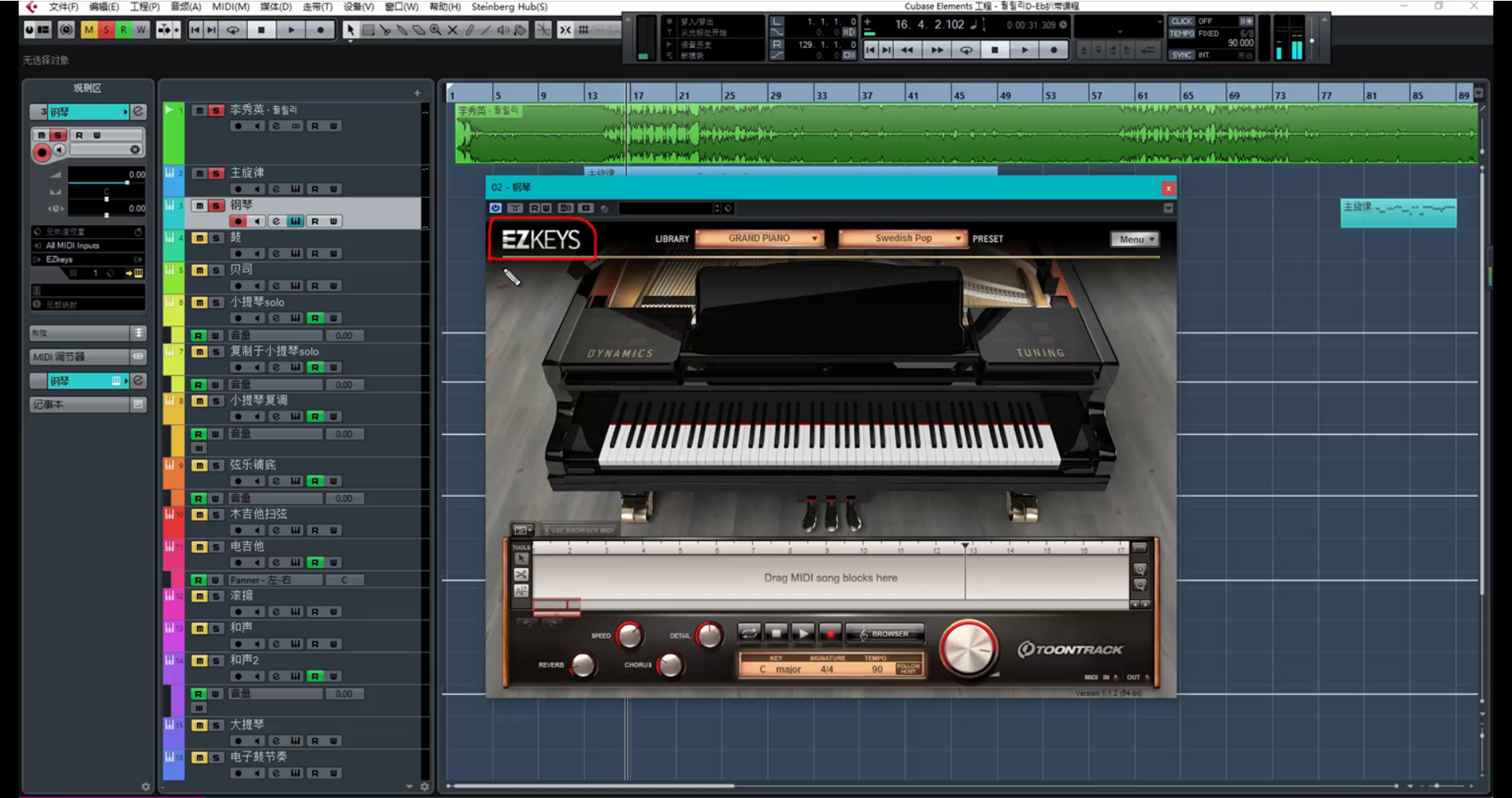1512x798 pixels.
Task: Solo the 鼓 track
Action: coord(217,238)
